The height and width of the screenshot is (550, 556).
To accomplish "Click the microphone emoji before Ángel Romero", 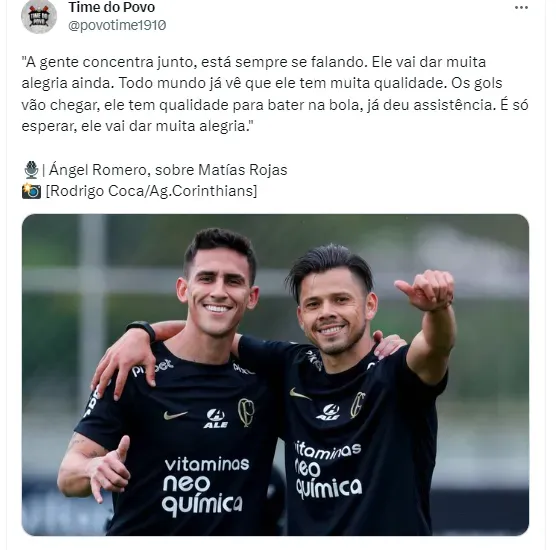I will pyautogui.click(x=31, y=170).
